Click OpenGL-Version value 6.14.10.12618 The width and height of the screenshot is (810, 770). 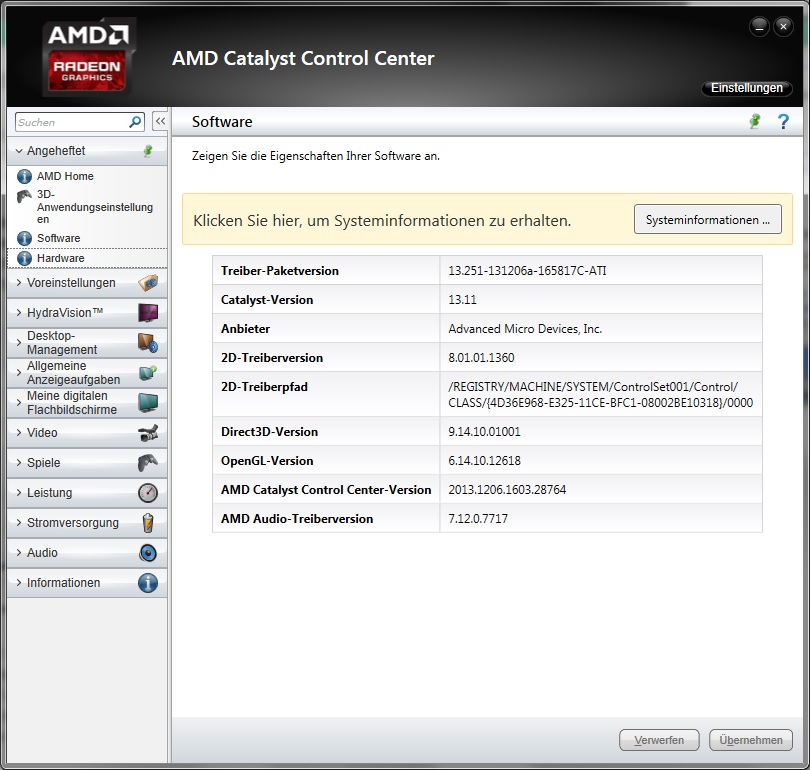point(484,461)
